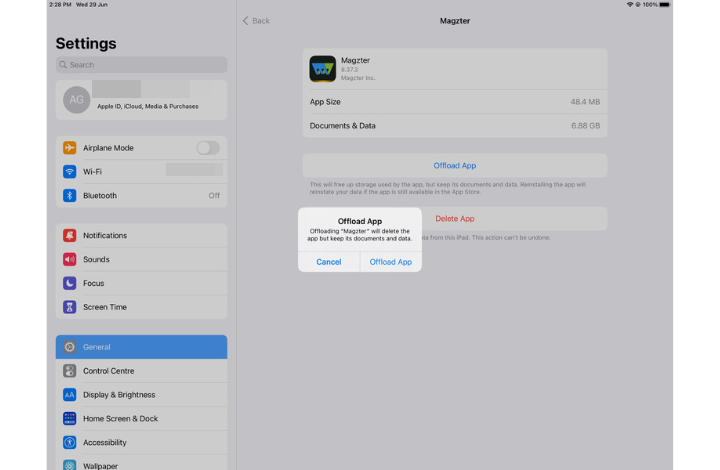Open Apple ID, iCloud, Media & Purchases
This screenshot has height=470, width=720.
click(141, 100)
